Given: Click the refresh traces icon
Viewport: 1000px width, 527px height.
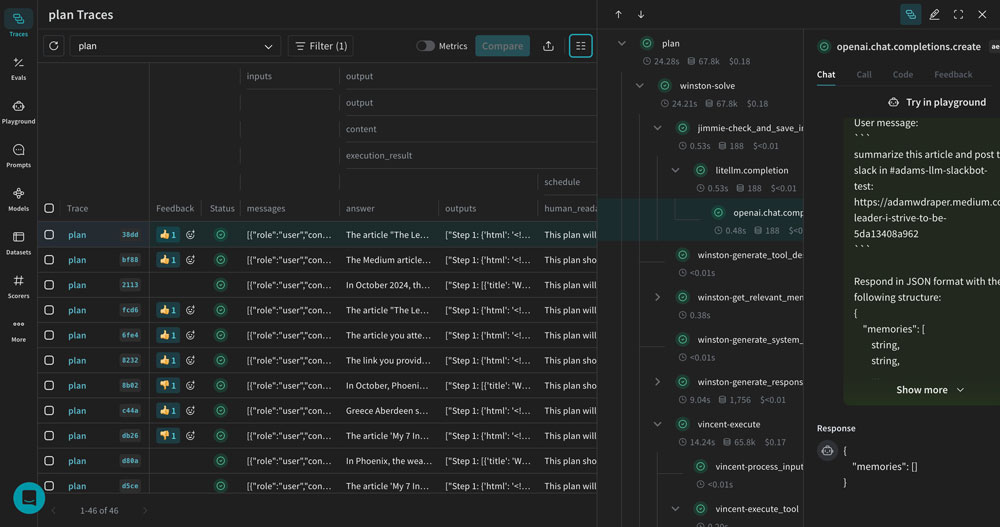Looking at the screenshot, I should pos(53,46).
